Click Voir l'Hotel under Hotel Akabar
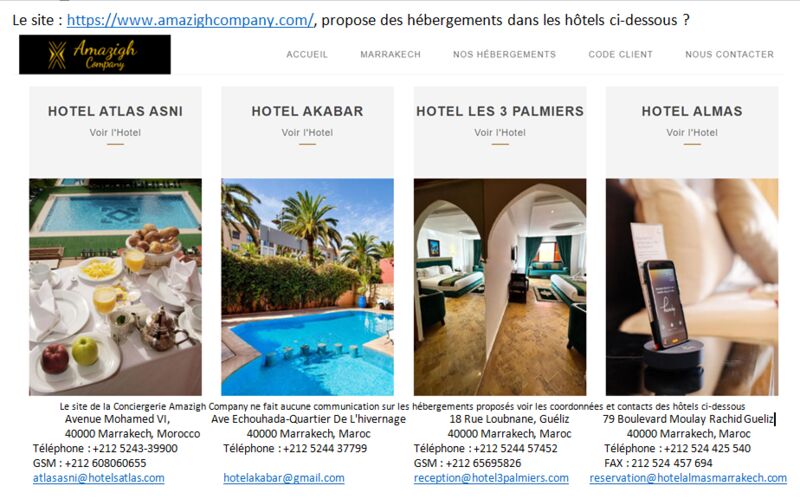The width and height of the screenshot is (800, 499). pyautogui.click(x=307, y=133)
